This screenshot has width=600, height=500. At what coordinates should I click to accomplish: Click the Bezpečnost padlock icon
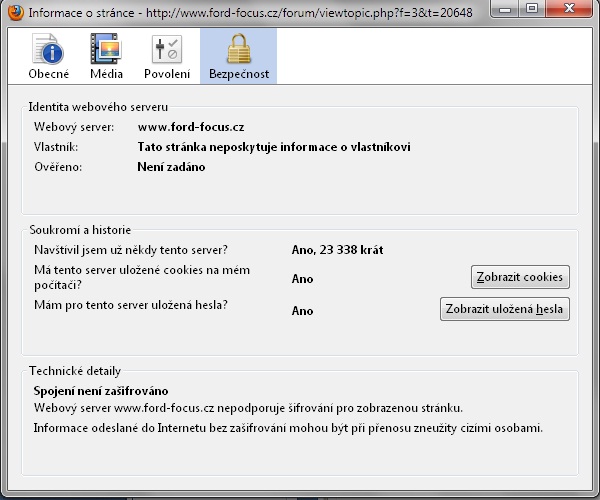(x=238, y=56)
